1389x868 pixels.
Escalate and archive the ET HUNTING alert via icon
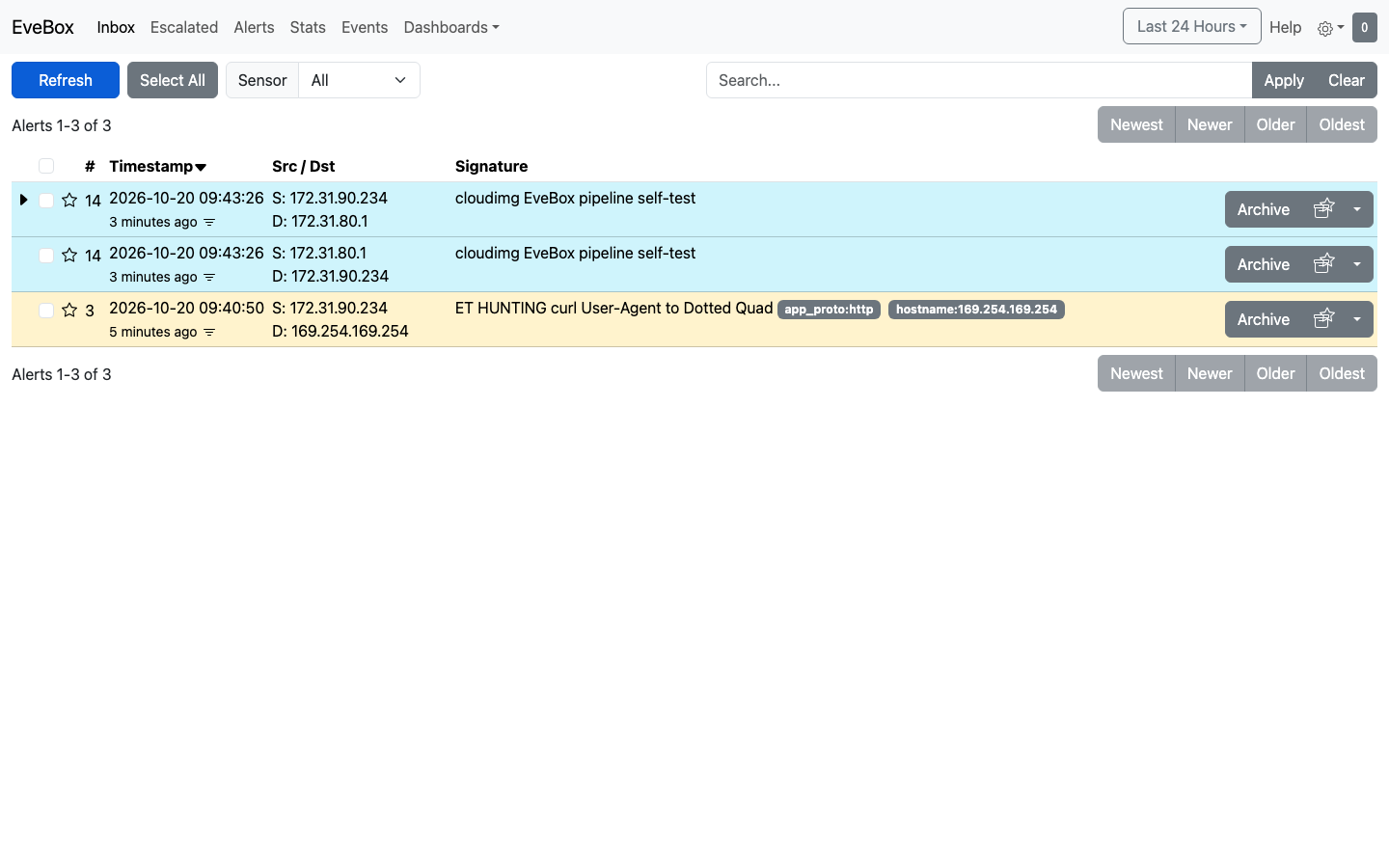[1324, 318]
